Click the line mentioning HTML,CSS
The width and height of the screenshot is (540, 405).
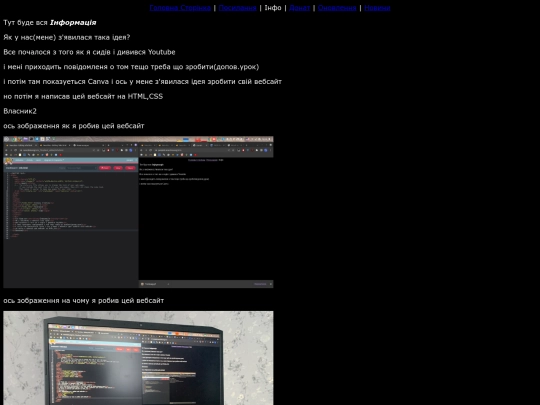[x=83, y=96]
